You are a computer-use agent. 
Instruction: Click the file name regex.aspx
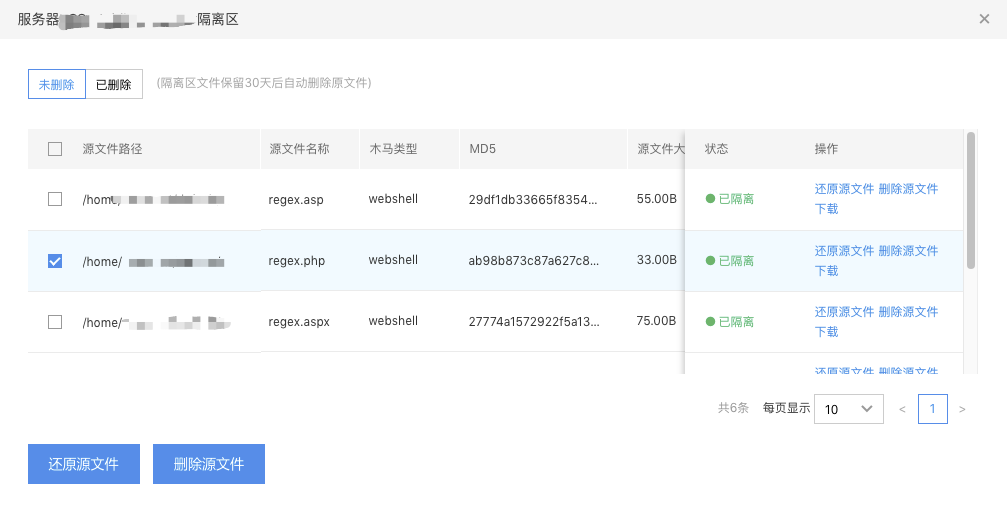[299, 322]
